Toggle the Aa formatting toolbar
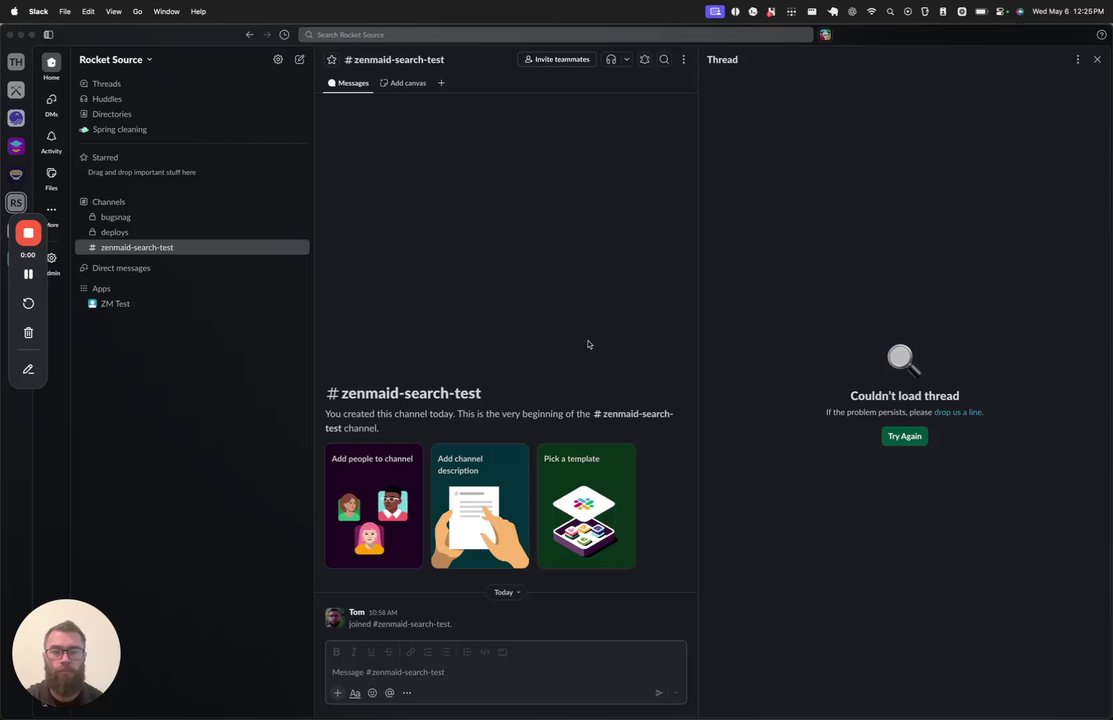 355,693
